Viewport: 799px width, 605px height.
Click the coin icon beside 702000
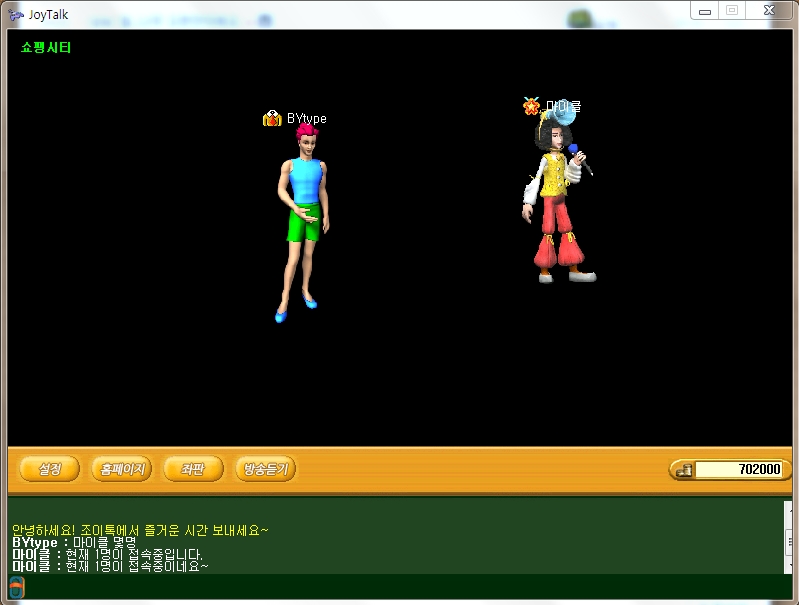[682, 470]
